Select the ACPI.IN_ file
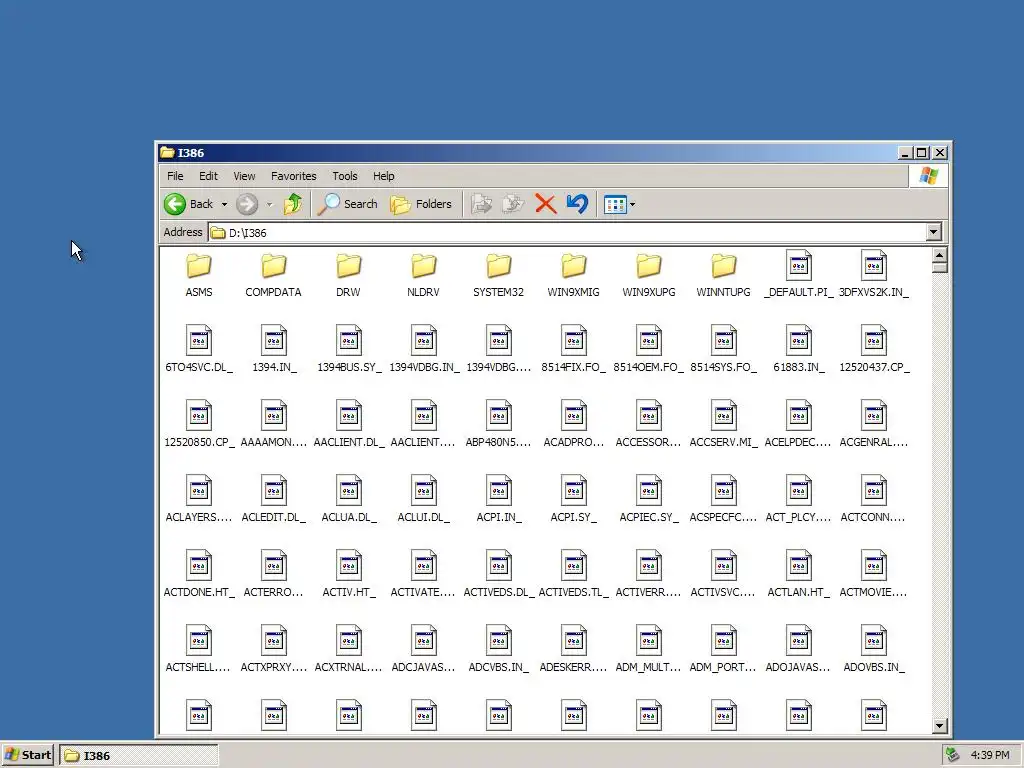Image resolution: width=1024 pixels, height=768 pixels. pyautogui.click(x=498, y=500)
